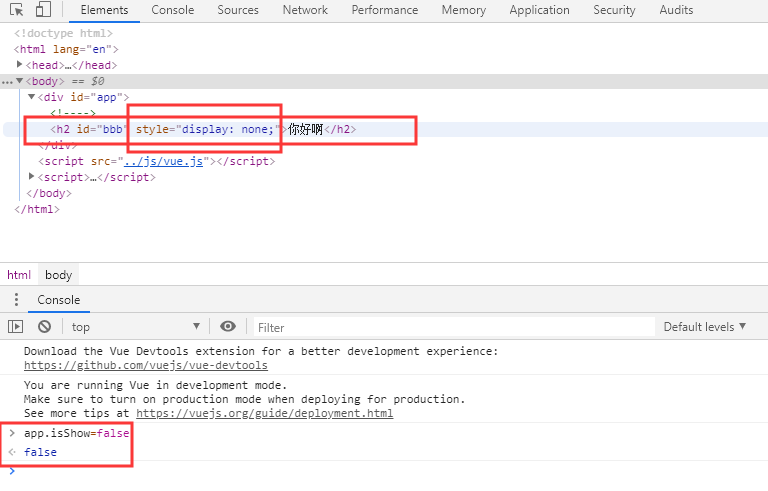Image resolution: width=768 pixels, height=491 pixels.
Task: Open the Sources tab
Action: pyautogui.click(x=238, y=10)
